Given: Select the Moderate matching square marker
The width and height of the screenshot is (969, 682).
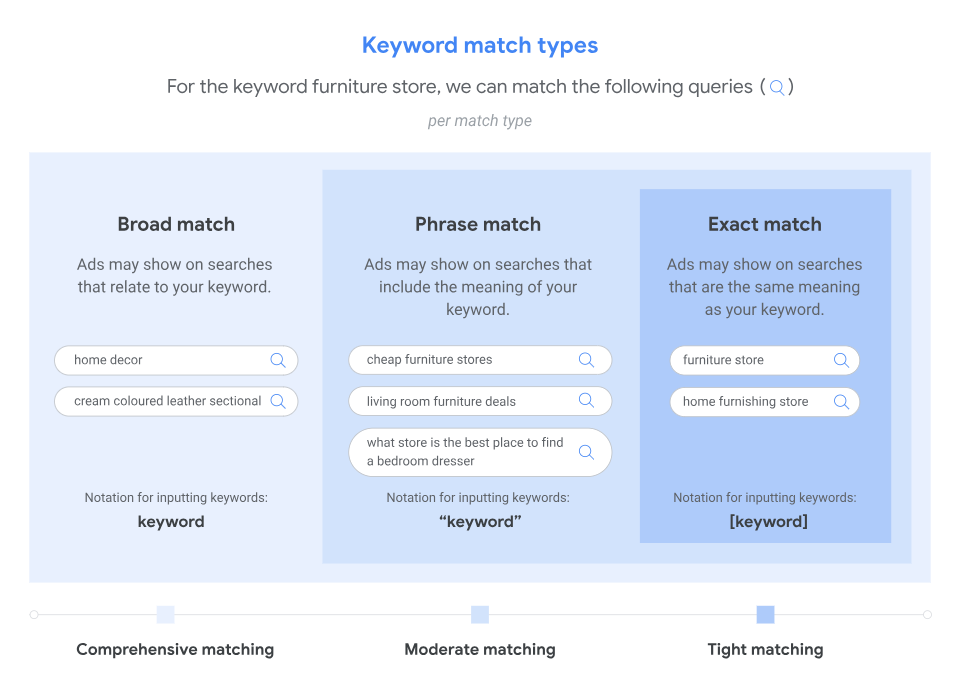Looking at the screenshot, I should click(480, 614).
